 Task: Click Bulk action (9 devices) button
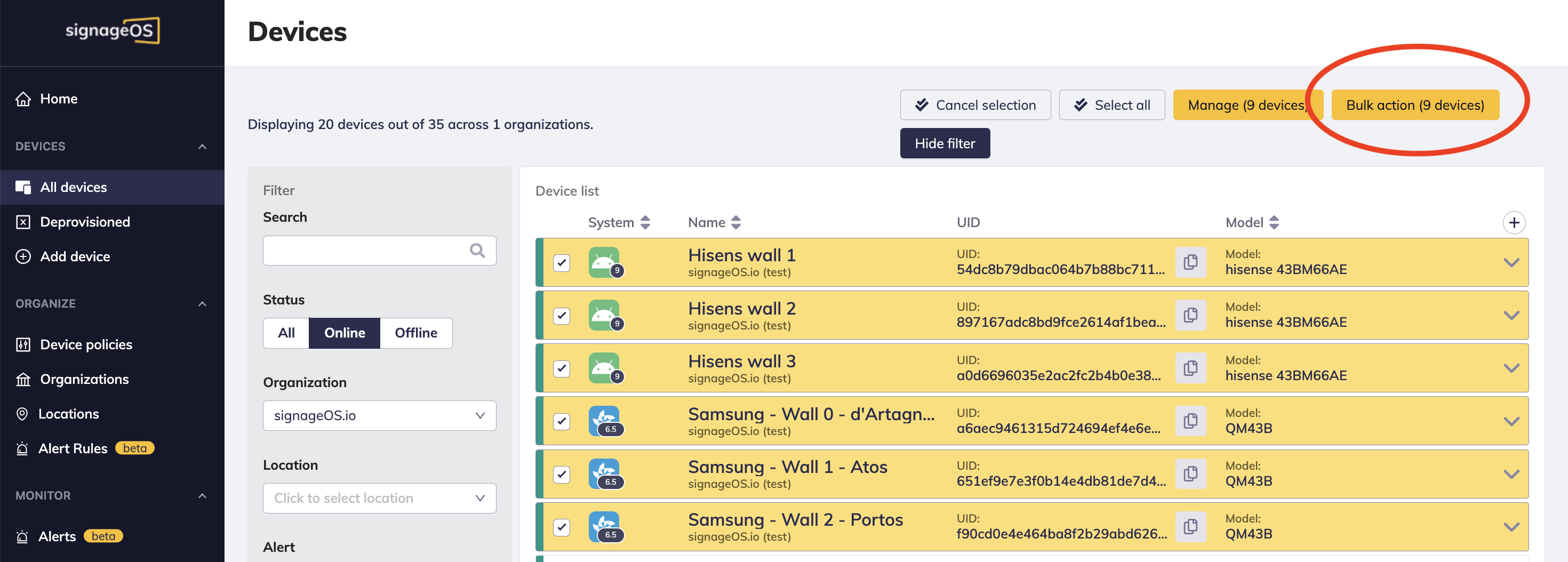pyautogui.click(x=1414, y=105)
